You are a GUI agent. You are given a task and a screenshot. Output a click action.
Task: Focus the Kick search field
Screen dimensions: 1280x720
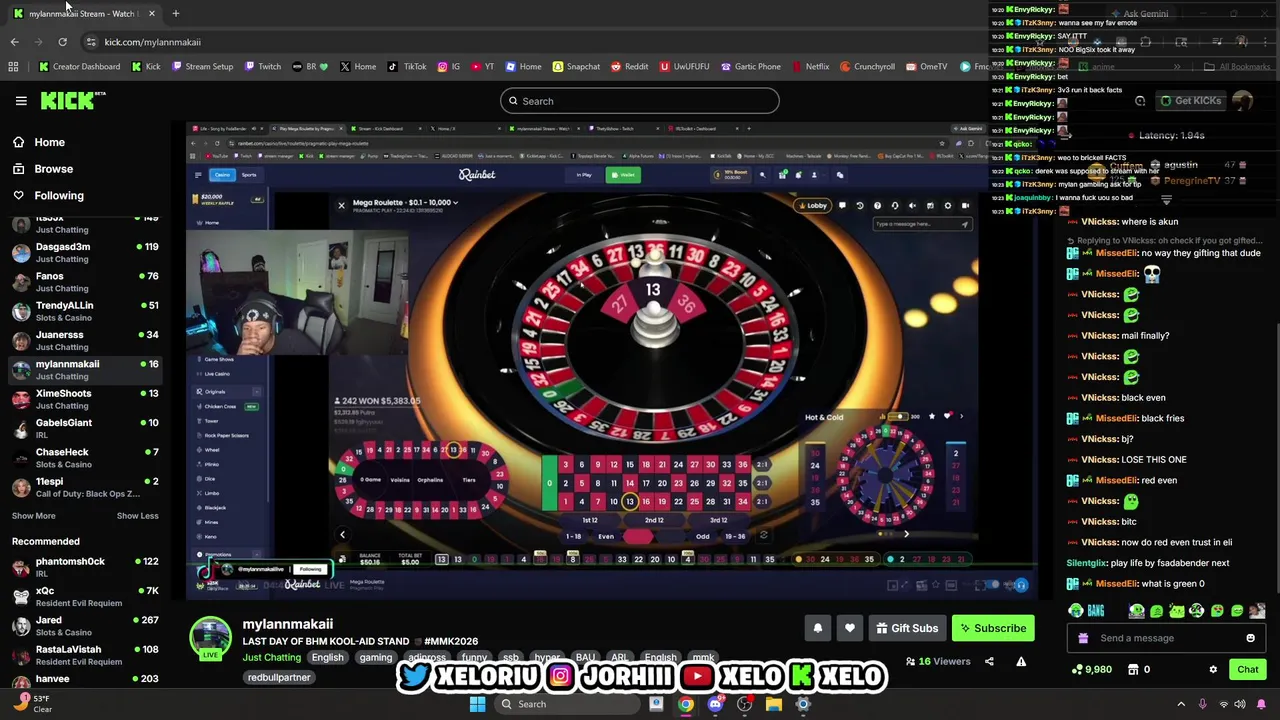tap(640, 101)
